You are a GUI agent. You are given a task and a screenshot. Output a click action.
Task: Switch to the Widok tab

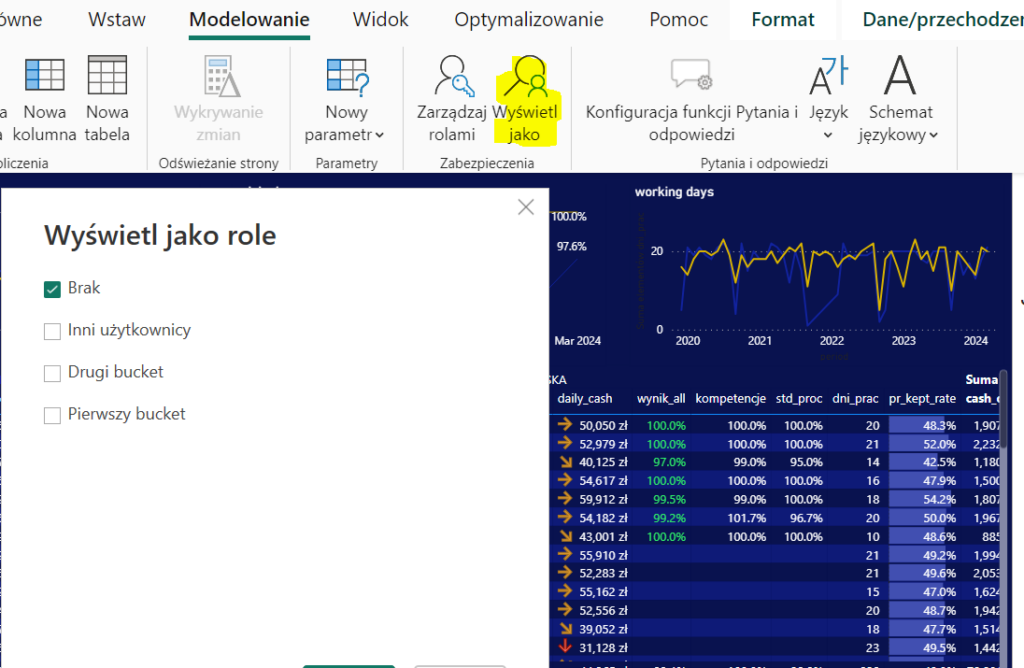pyautogui.click(x=382, y=20)
